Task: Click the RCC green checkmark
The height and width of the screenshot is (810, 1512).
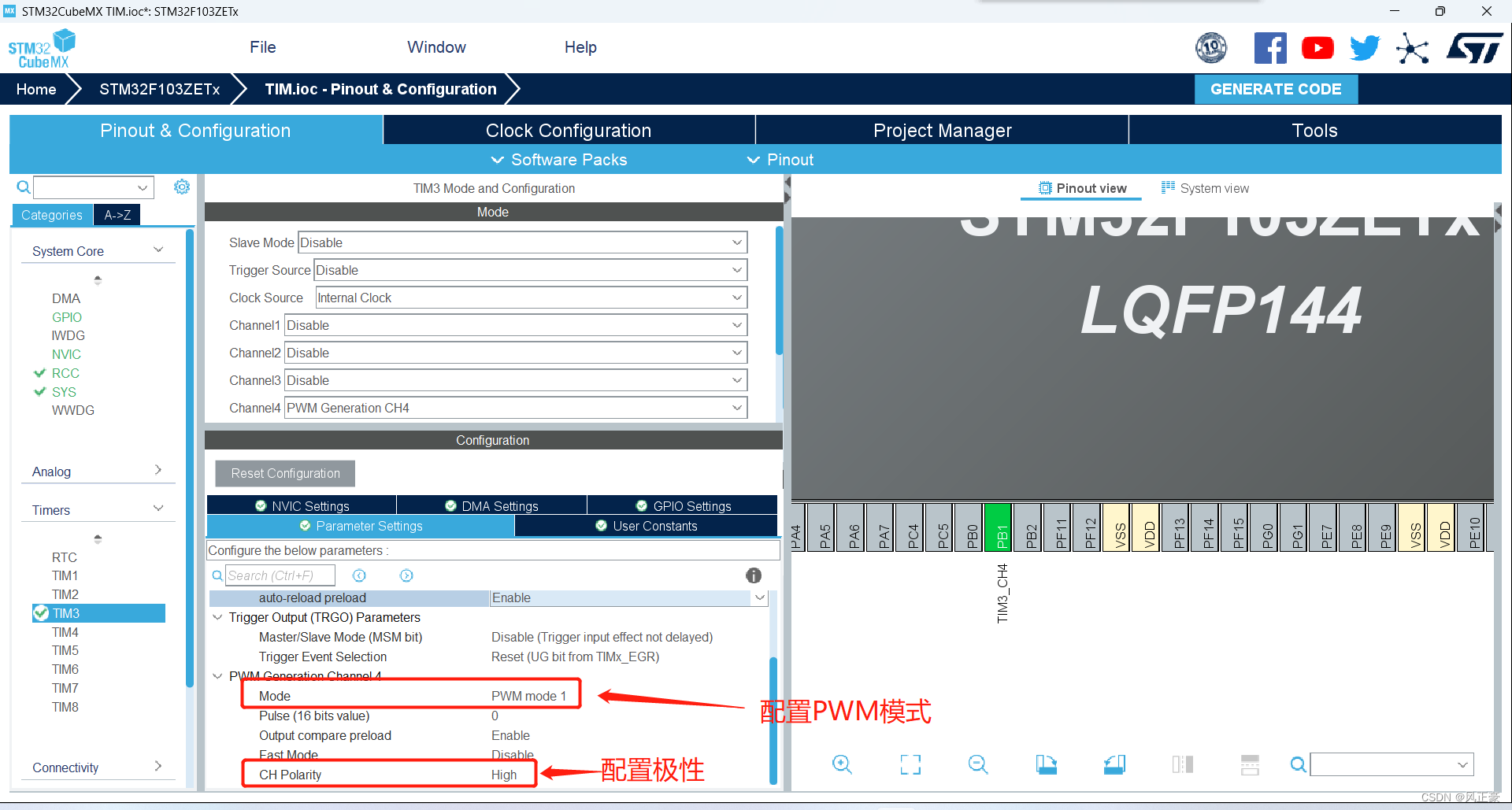Action: coord(39,373)
